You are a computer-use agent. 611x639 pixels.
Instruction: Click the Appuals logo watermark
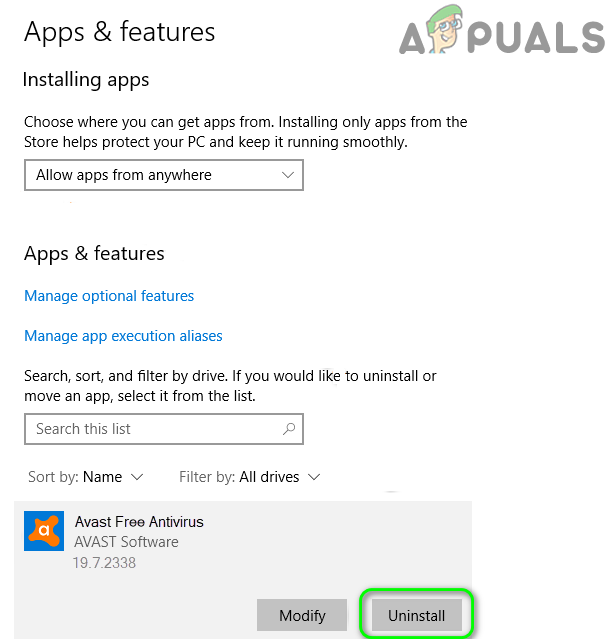pos(501,31)
